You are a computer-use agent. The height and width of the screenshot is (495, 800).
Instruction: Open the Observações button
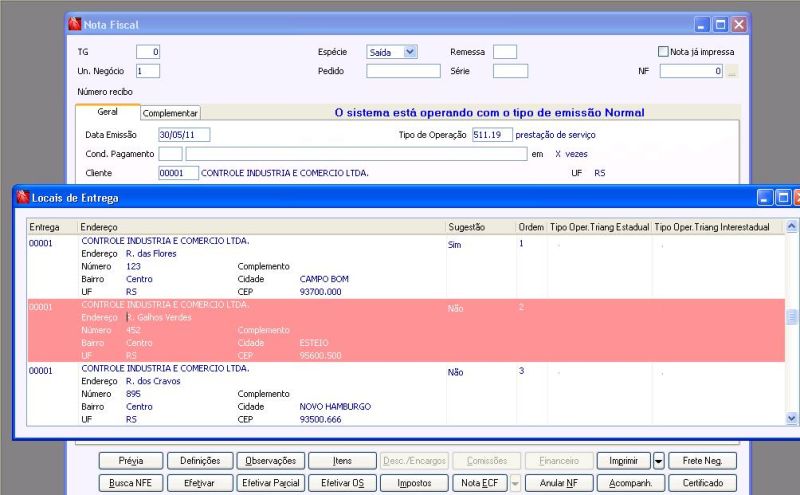[x=270, y=461]
